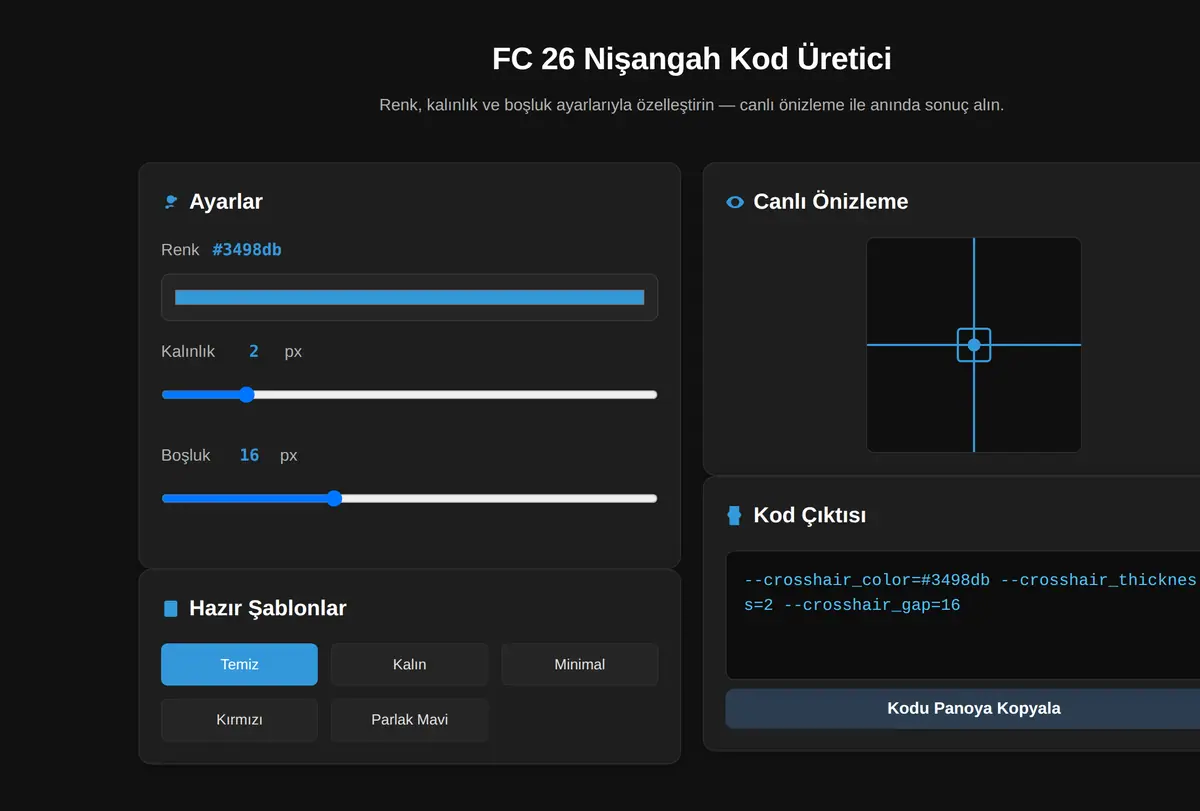This screenshot has height=811, width=1200.
Task: Click the Kalınlık value 2
Action: [254, 351]
